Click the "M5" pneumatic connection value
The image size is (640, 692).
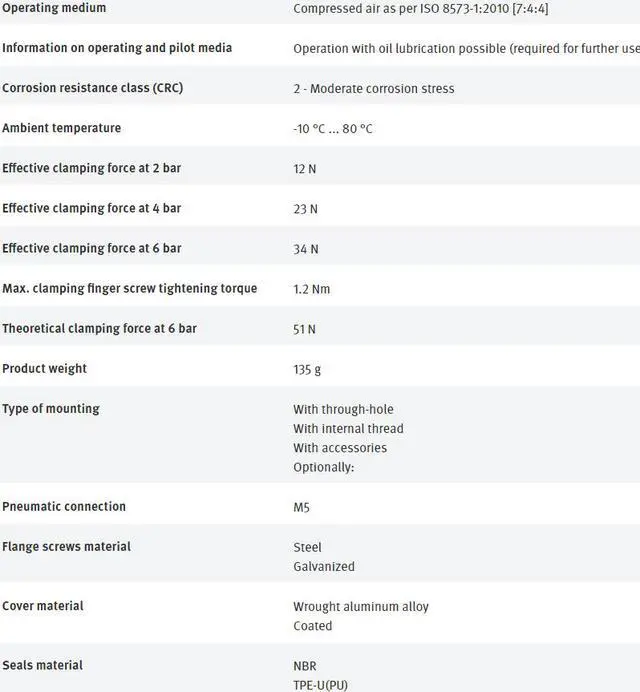[x=301, y=507]
